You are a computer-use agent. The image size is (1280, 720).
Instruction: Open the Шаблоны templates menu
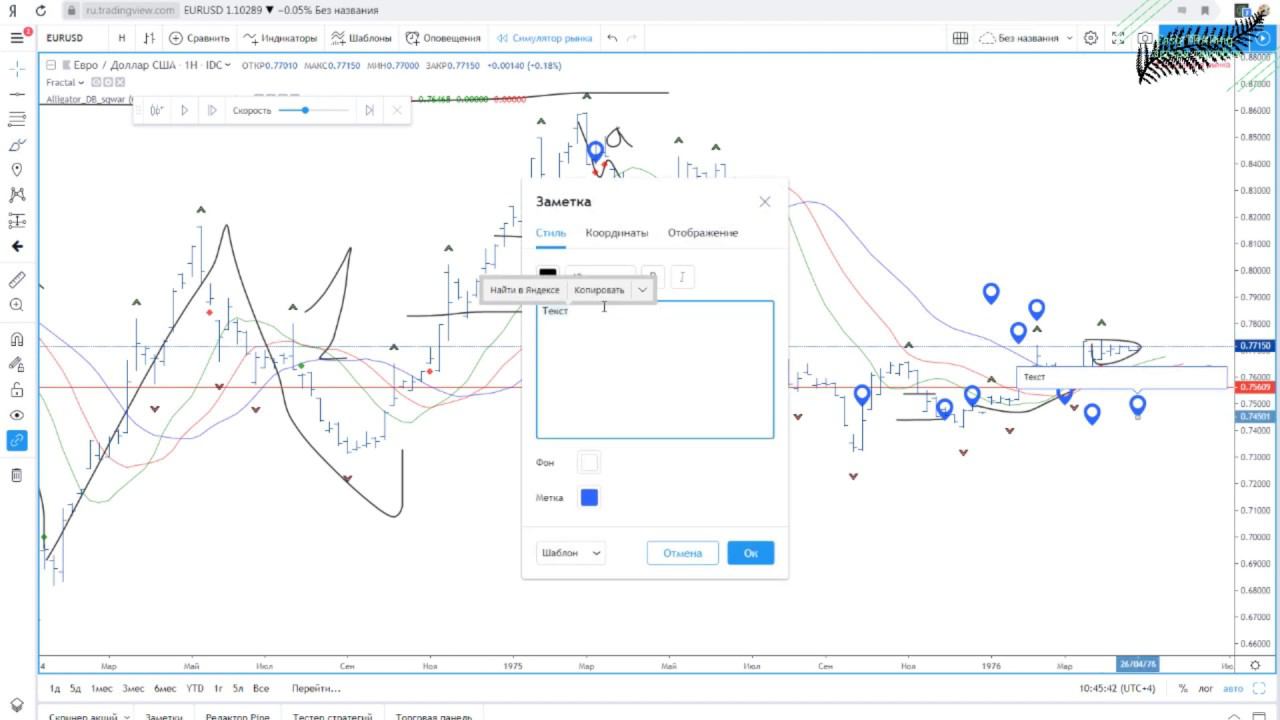(x=361, y=38)
